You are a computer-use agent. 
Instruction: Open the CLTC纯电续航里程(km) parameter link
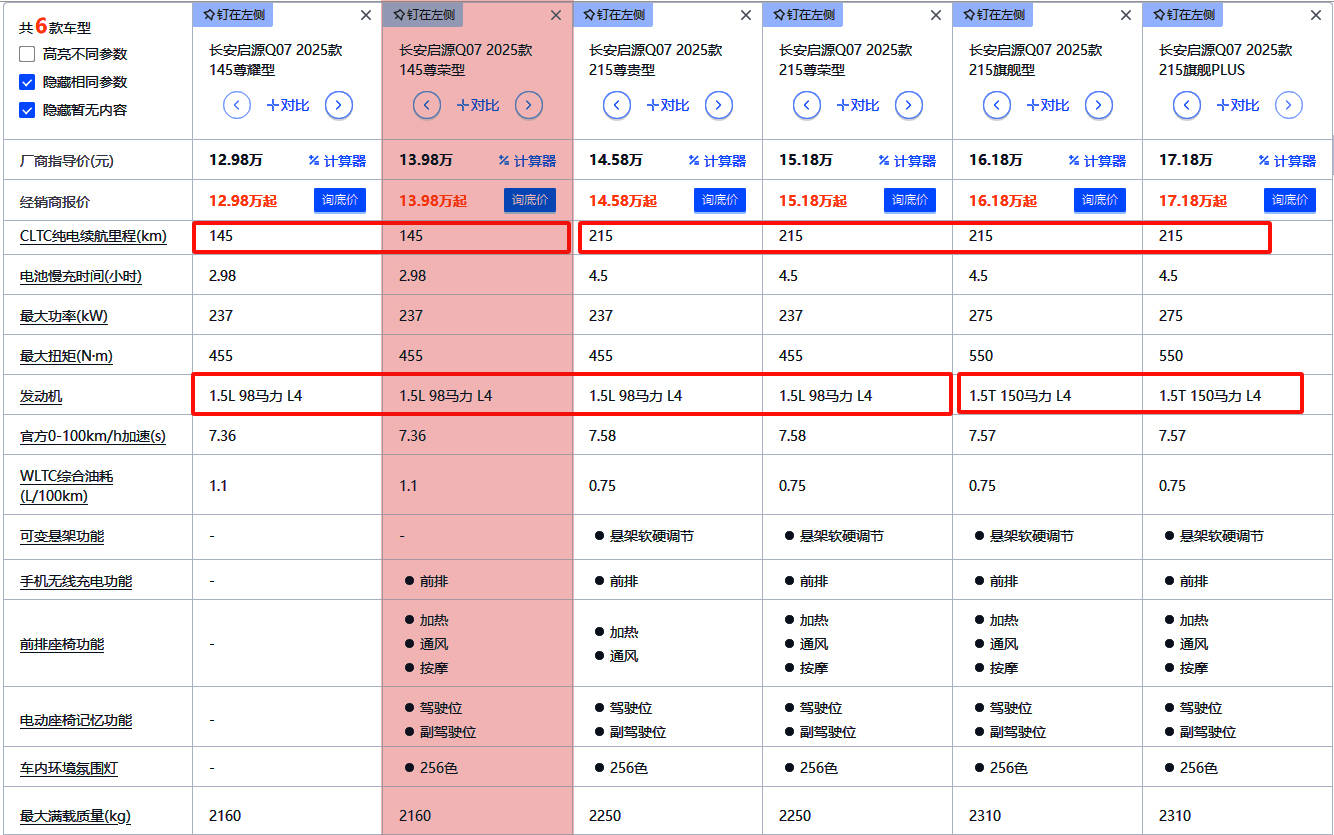click(x=93, y=237)
